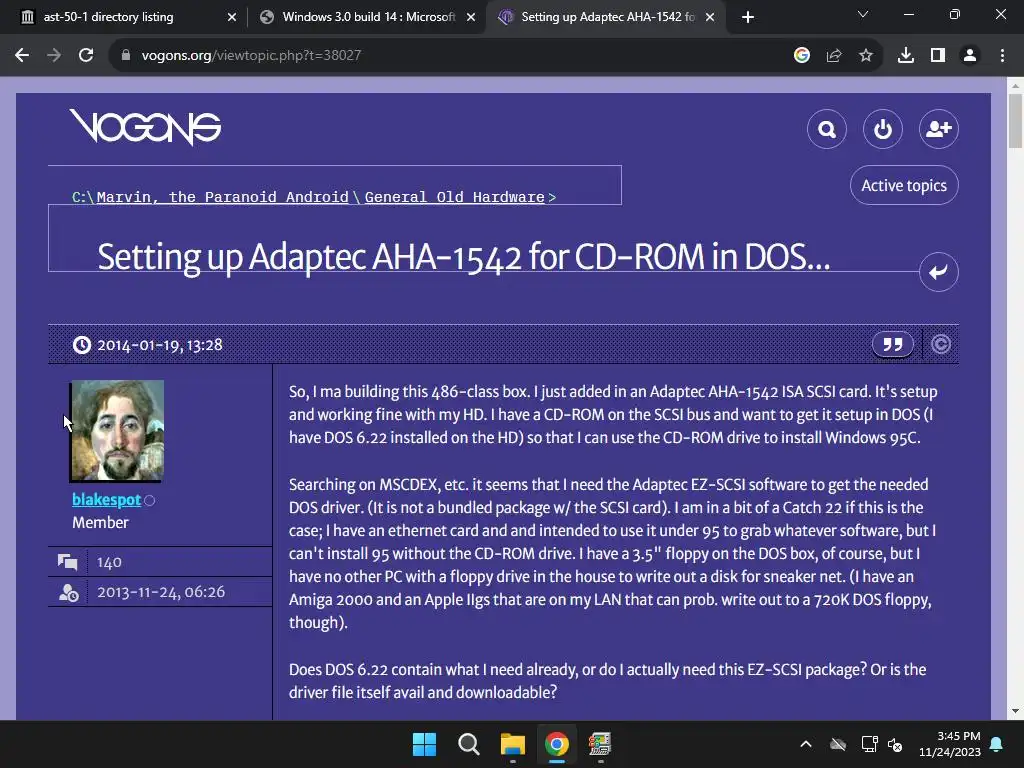Image resolution: width=1024 pixels, height=768 pixels.
Task: Click the VOGONS logo
Action: pos(145,127)
